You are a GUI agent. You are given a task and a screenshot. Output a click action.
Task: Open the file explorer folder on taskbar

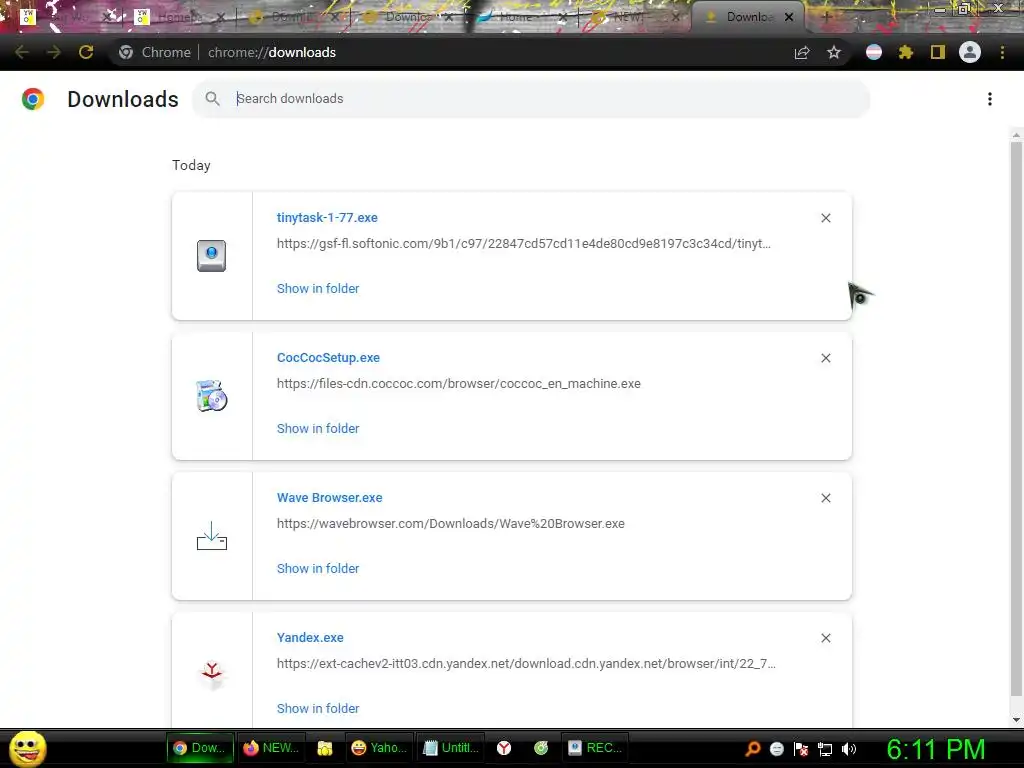tap(325, 748)
